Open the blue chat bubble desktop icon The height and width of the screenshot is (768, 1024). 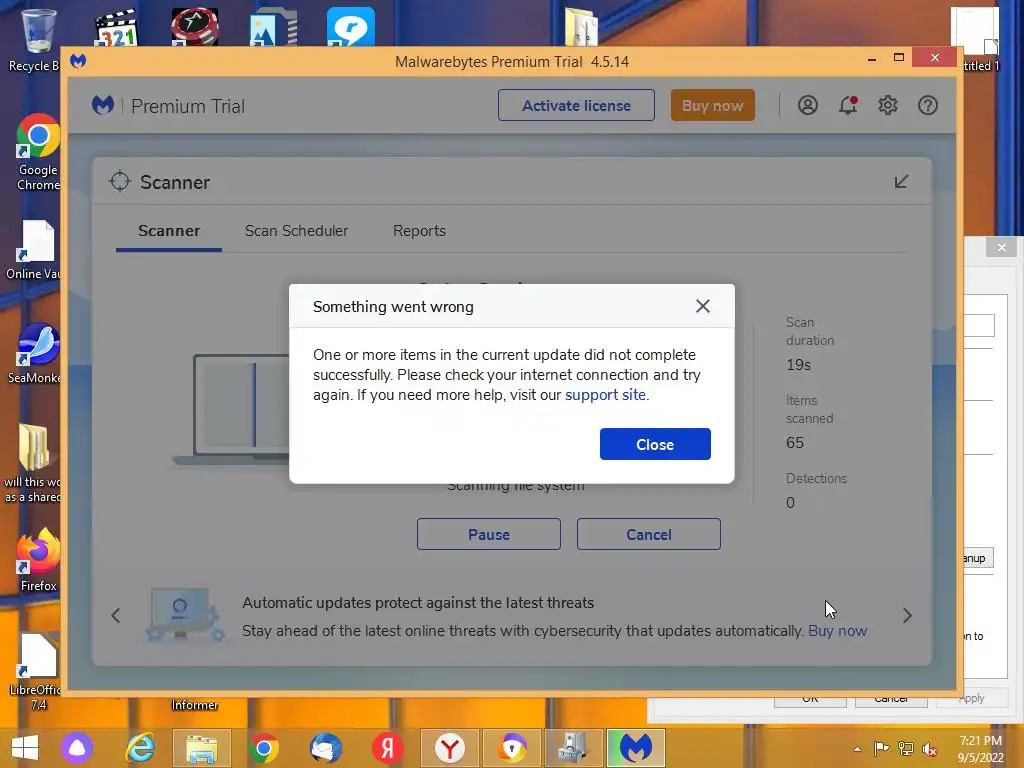tap(351, 27)
